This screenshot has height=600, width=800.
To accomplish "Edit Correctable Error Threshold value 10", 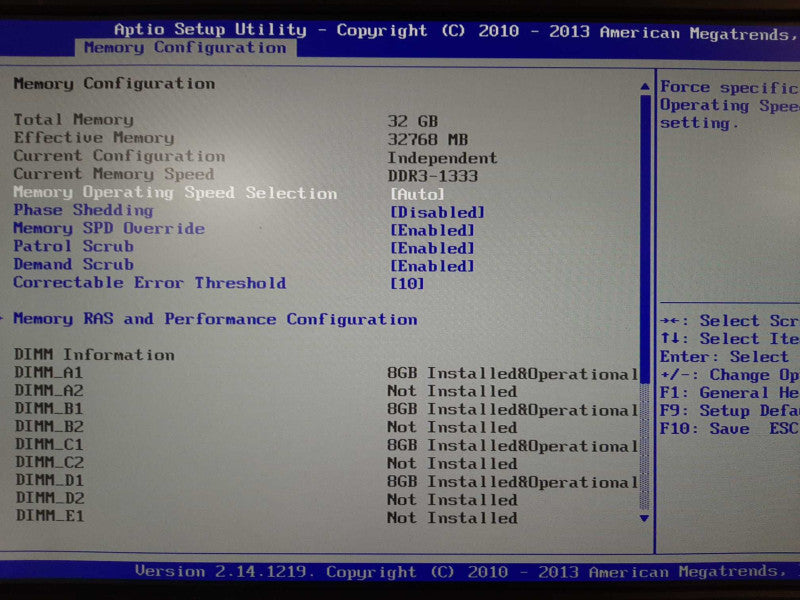I will coord(407,284).
